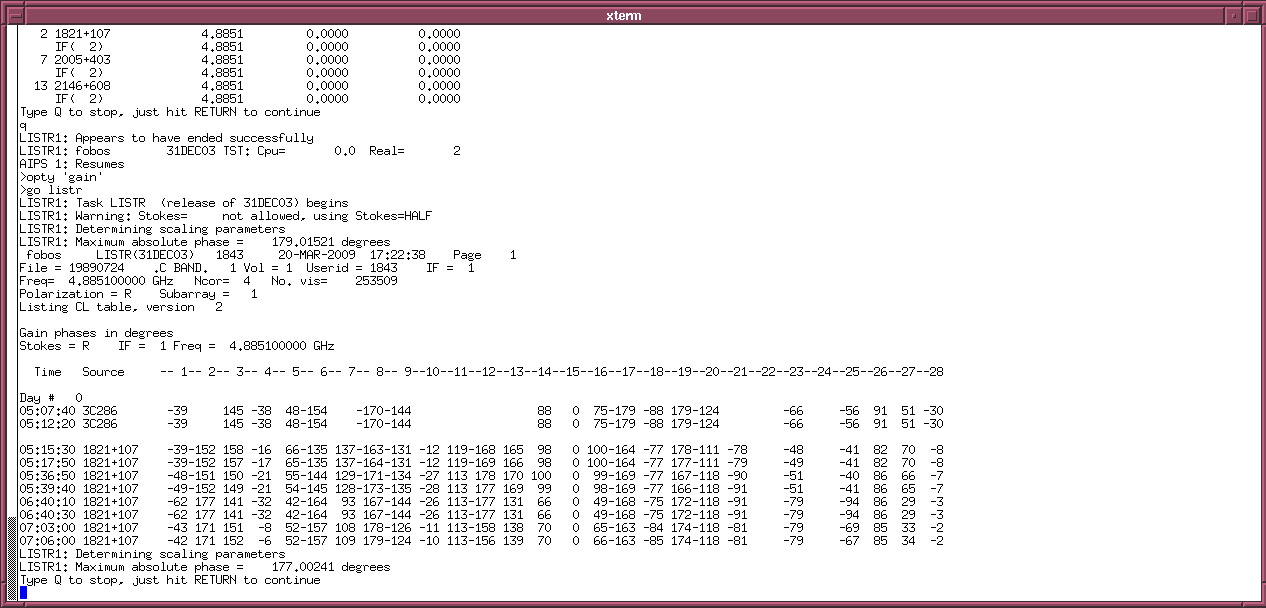
Task: Click the 'Warning: Stokes= not allowed' line
Action: click(226, 216)
